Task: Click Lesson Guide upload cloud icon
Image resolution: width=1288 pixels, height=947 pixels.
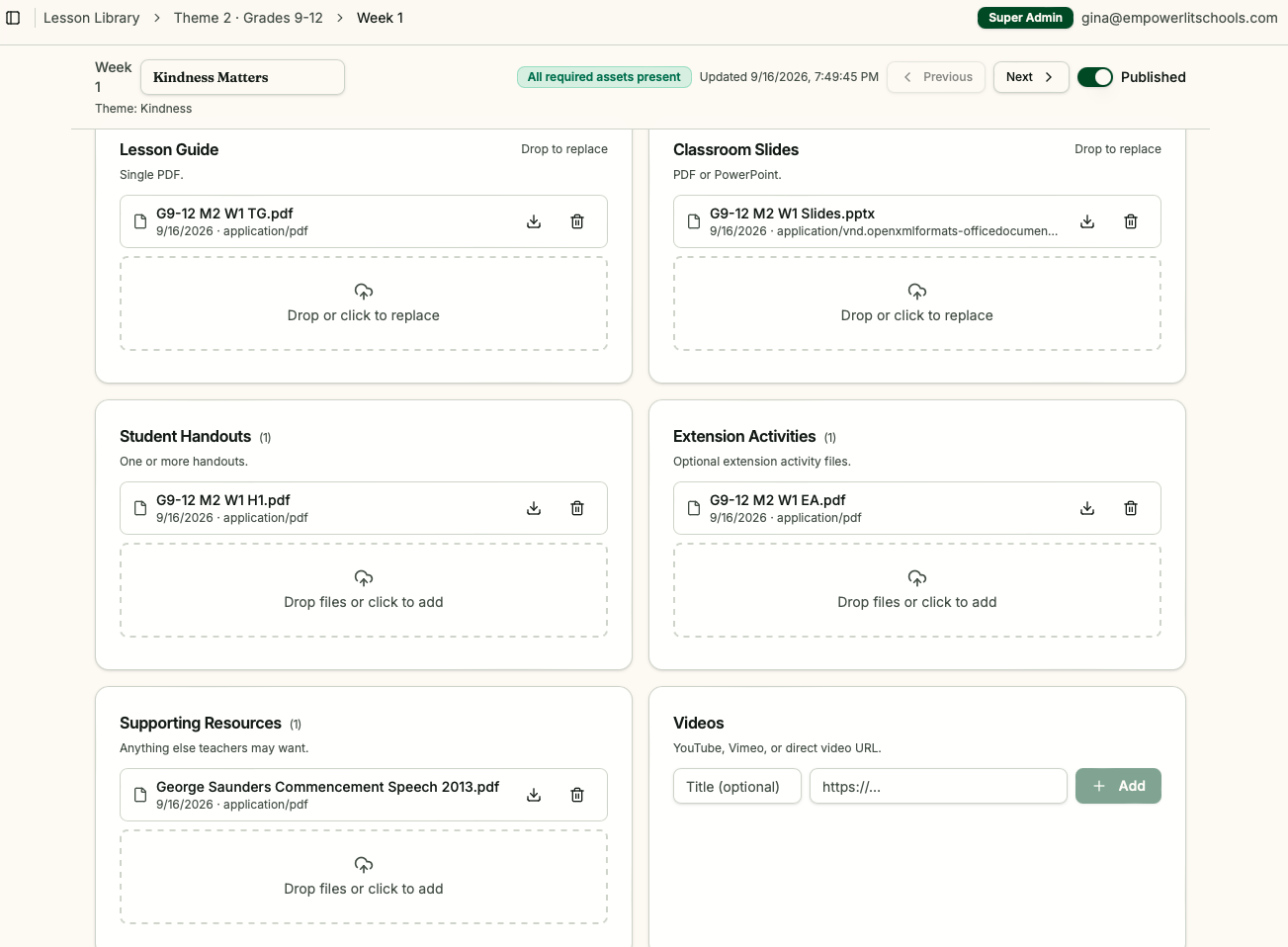Action: 364,292
